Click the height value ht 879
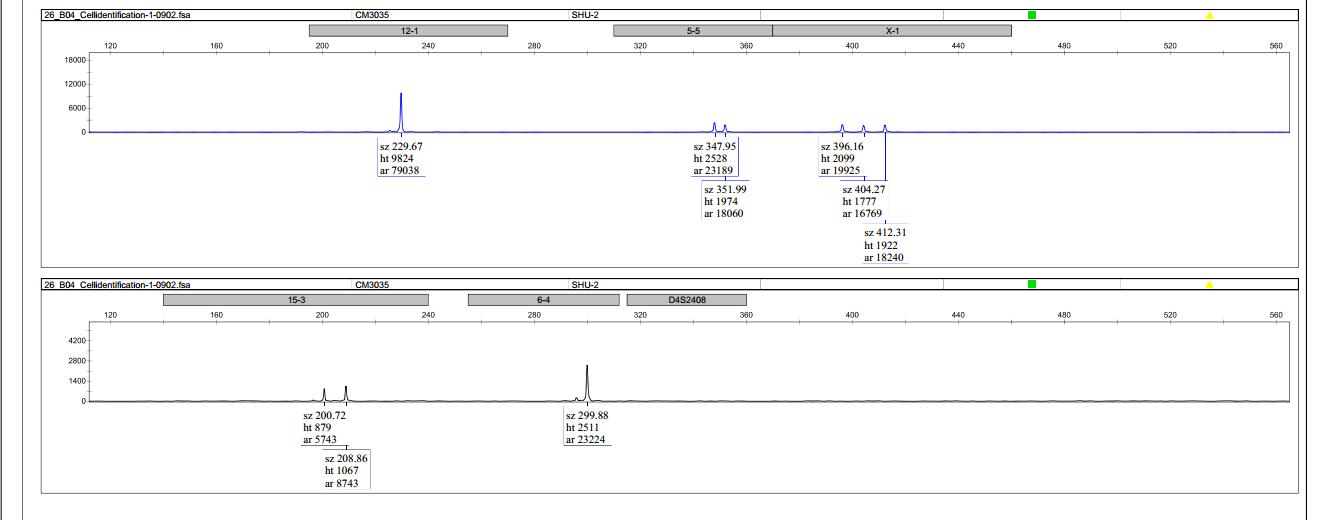The height and width of the screenshot is (520, 1325). 317,427
